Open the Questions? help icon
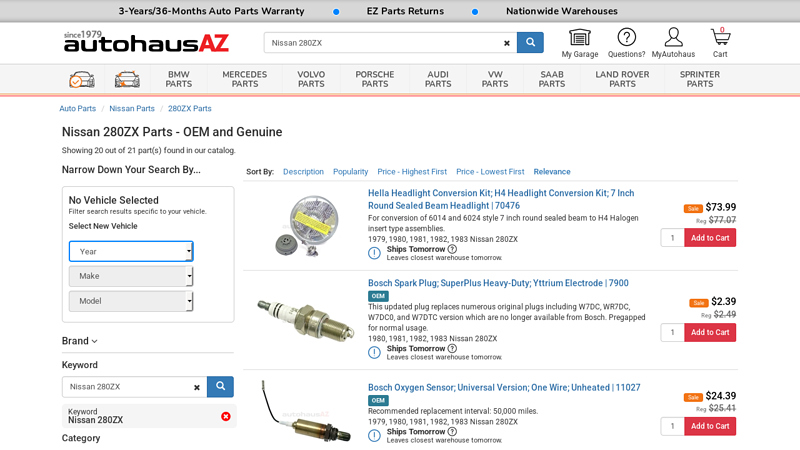Image resolution: width=800 pixels, height=450 pixels. coord(626,43)
